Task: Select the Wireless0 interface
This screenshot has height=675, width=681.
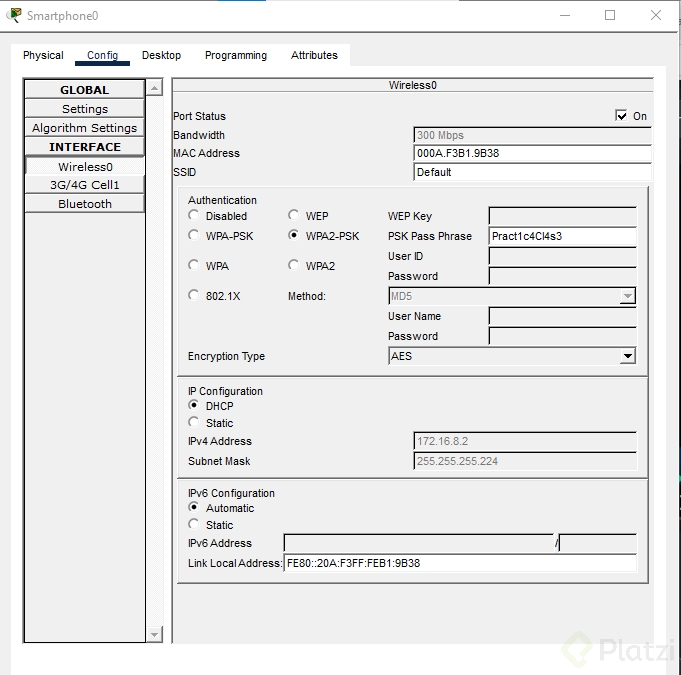Action: 85,166
